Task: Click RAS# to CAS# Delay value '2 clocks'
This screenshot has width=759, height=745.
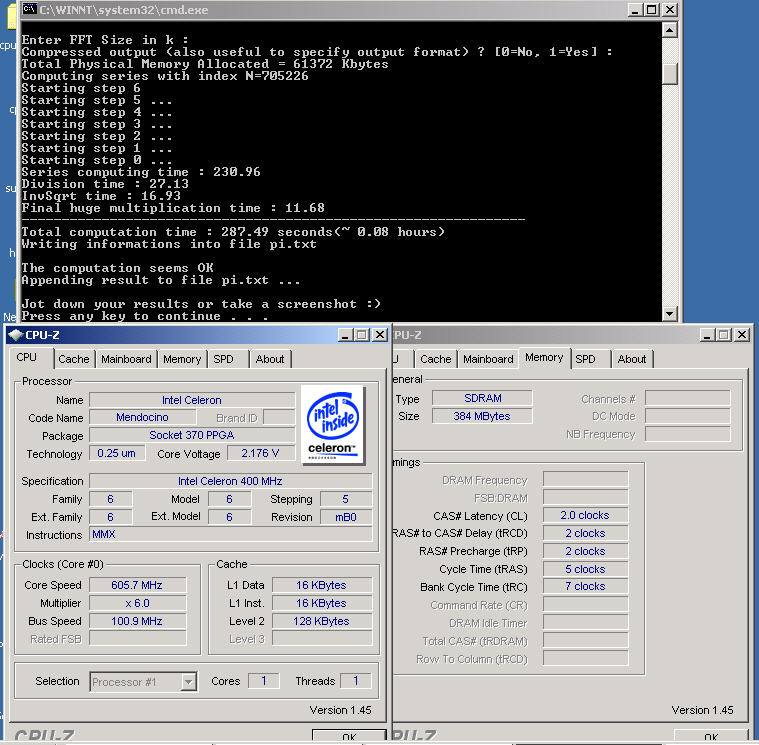Action: pyautogui.click(x=585, y=533)
